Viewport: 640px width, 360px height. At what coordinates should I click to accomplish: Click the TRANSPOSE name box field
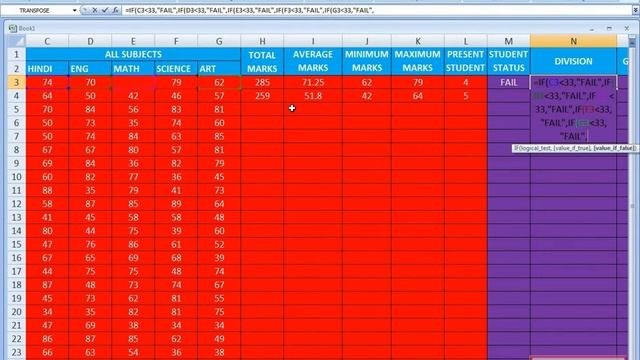click(x=36, y=10)
